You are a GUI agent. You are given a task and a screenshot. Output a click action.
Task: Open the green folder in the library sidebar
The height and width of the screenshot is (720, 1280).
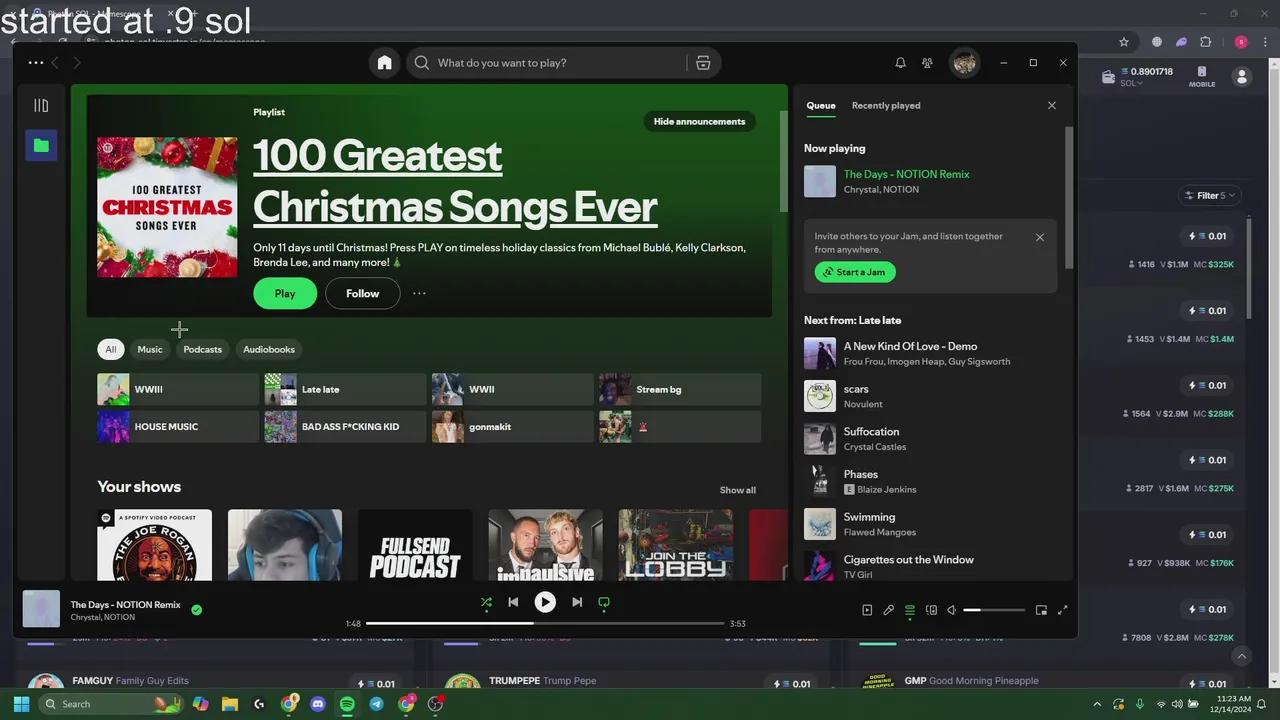coord(41,145)
